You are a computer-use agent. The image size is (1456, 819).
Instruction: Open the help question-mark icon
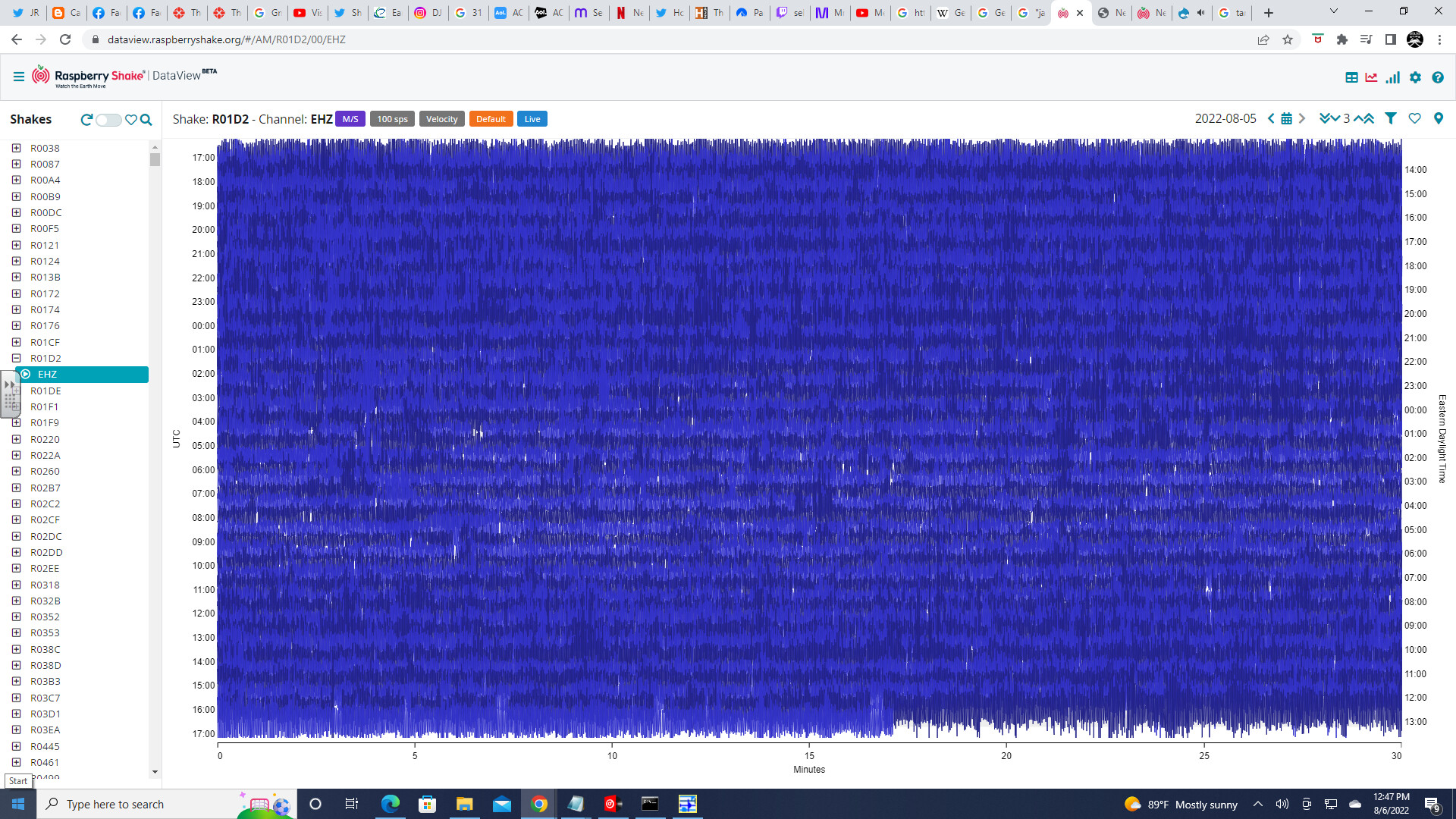tap(1438, 77)
